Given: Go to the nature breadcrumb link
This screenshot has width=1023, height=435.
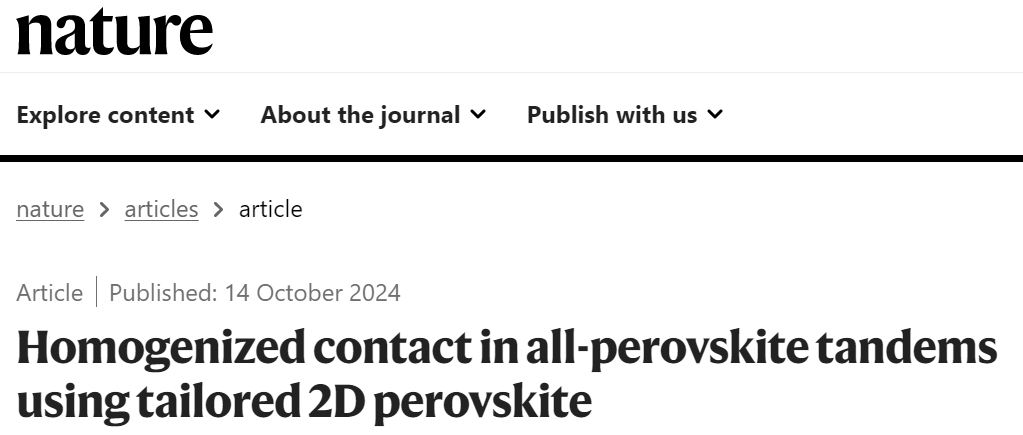Looking at the screenshot, I should click(x=50, y=209).
